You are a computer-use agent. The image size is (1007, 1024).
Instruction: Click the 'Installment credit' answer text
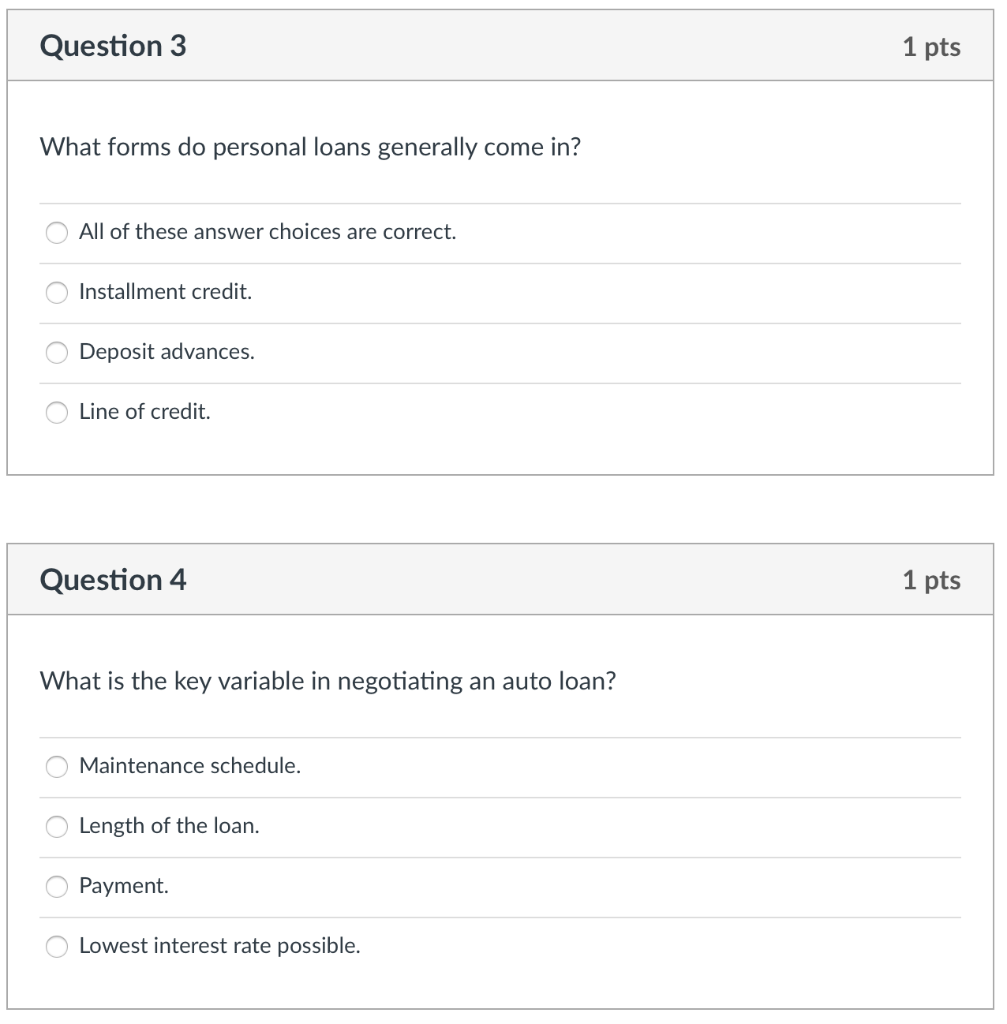pyautogui.click(x=168, y=292)
